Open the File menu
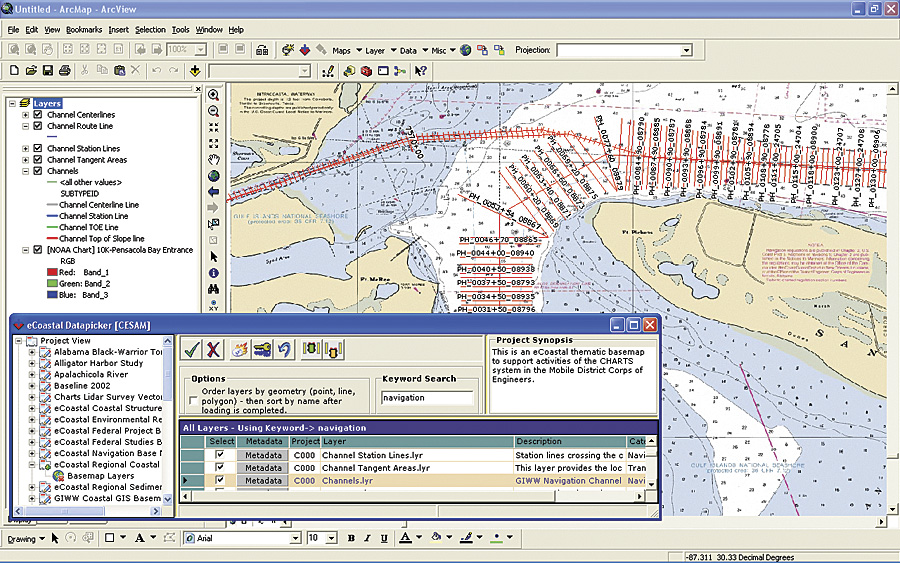 click(13, 29)
